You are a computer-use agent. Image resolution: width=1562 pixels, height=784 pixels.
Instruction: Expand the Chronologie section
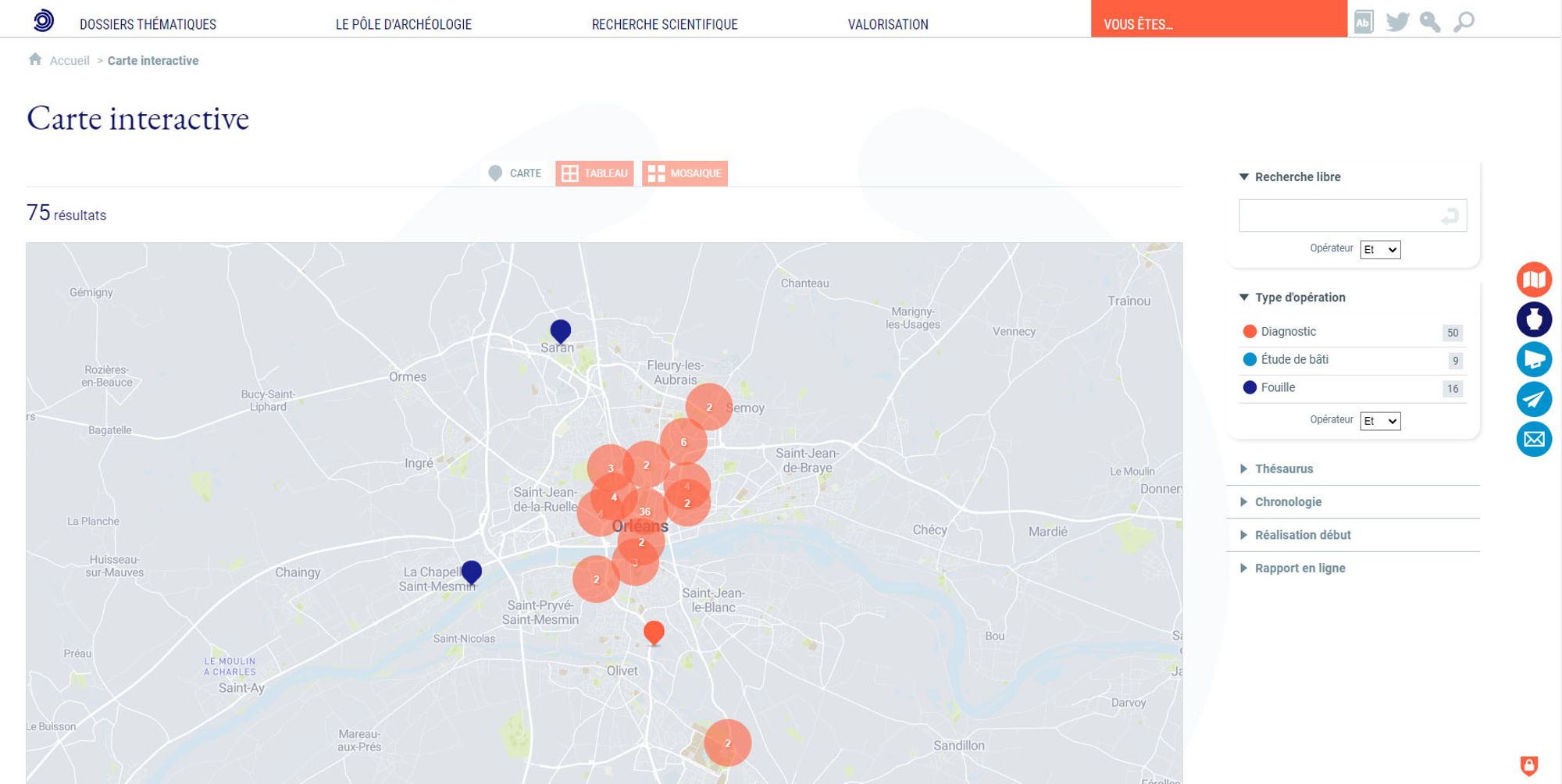[1281, 502]
